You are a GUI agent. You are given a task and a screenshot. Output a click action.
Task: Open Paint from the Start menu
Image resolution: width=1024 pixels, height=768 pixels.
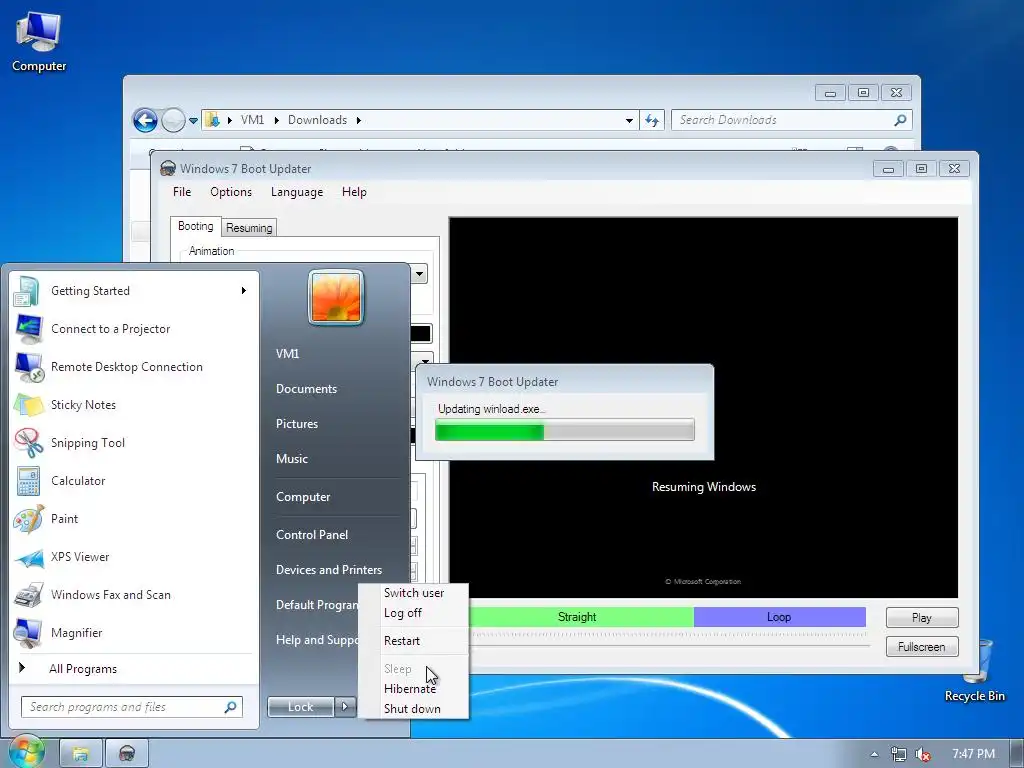[x=134, y=519]
